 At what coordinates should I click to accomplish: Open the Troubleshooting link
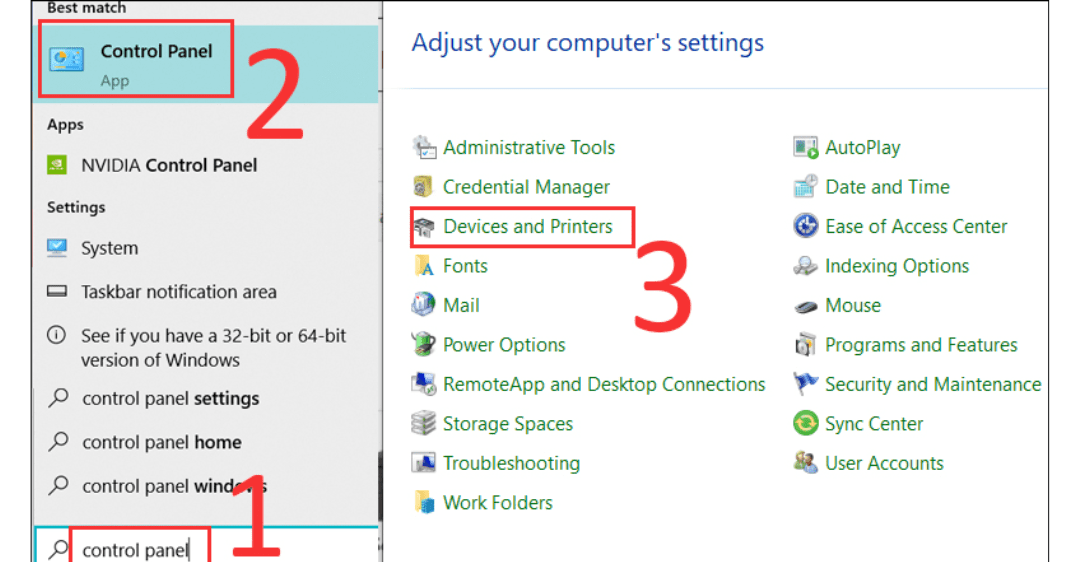coord(511,463)
